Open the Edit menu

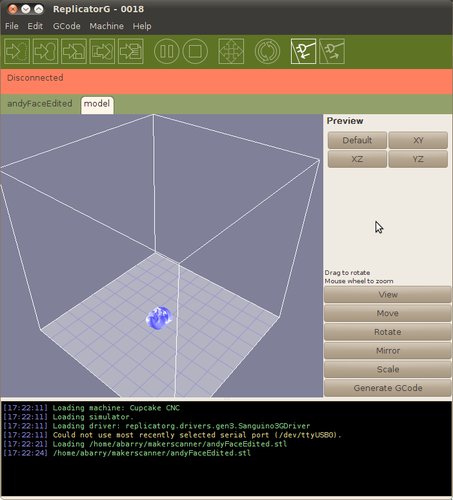[35, 26]
